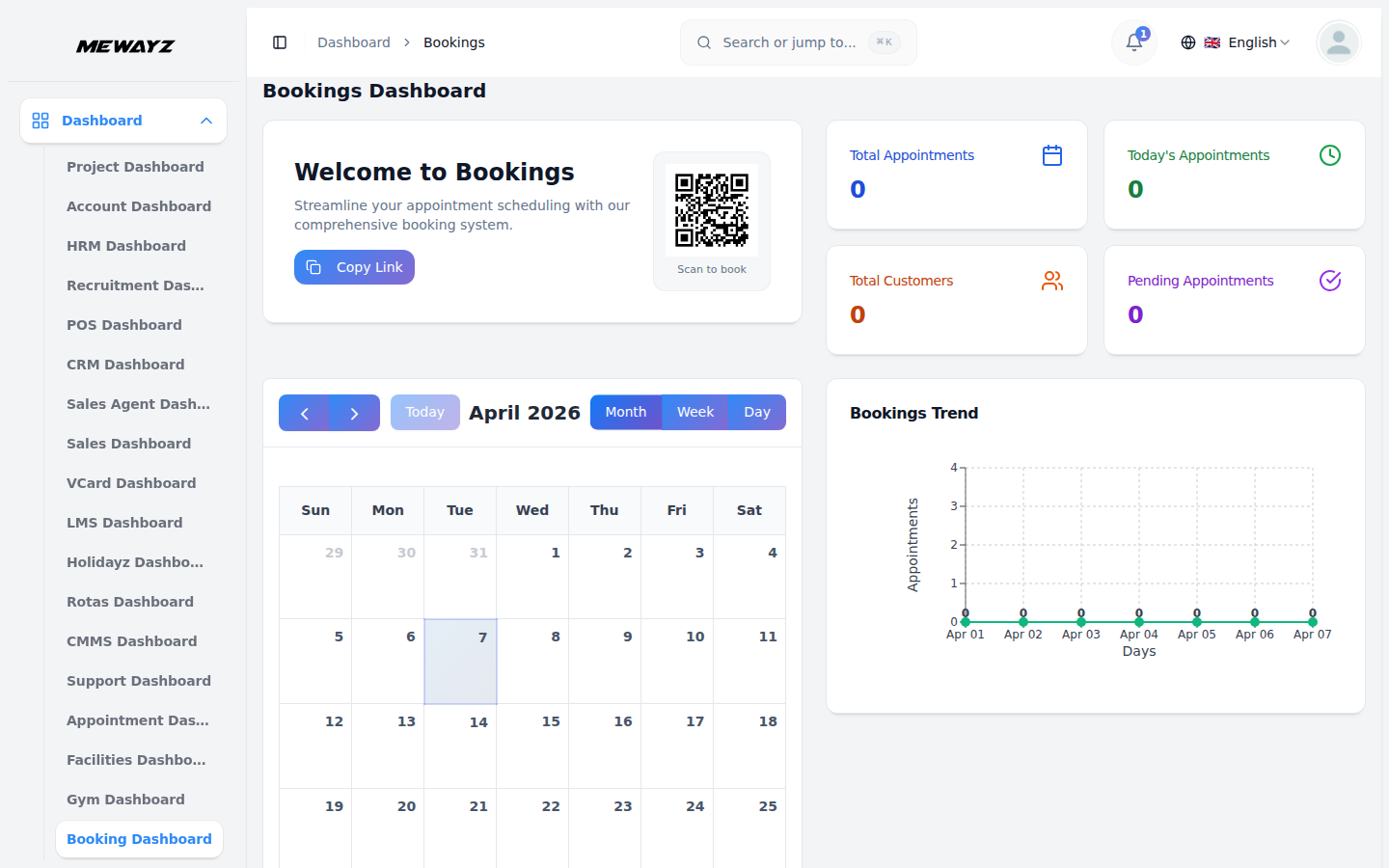Navigate to Dashboard via the breadcrumb link
The width and height of the screenshot is (1389, 868).
click(x=353, y=42)
